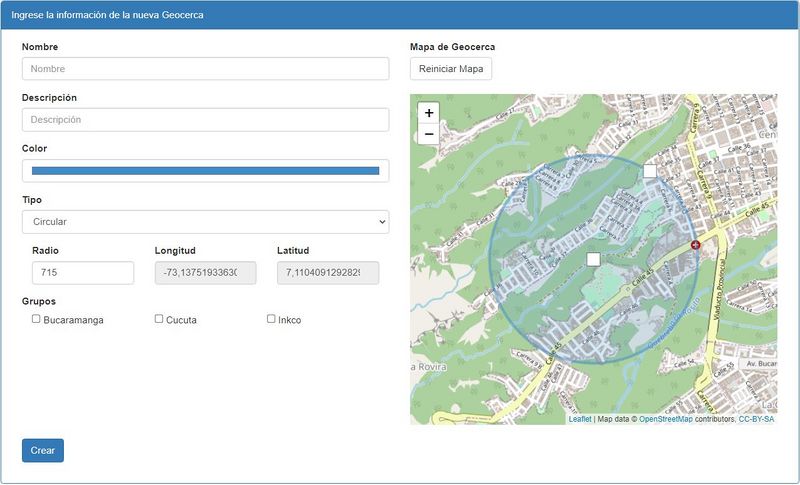Click the Longitud coordinate field
This screenshot has width=800, height=485.
click(x=205, y=273)
